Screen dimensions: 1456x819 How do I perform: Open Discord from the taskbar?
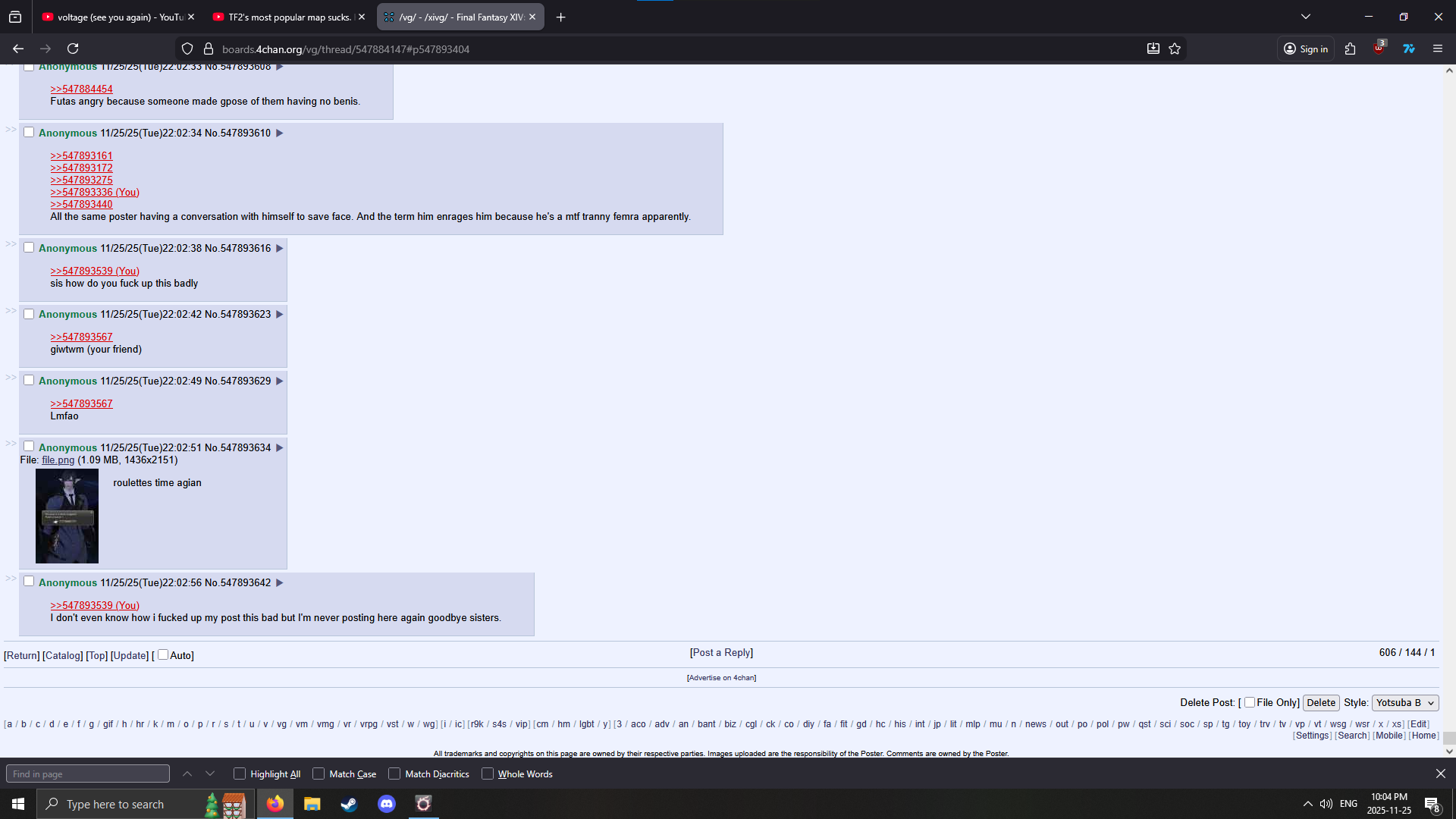[x=387, y=804]
